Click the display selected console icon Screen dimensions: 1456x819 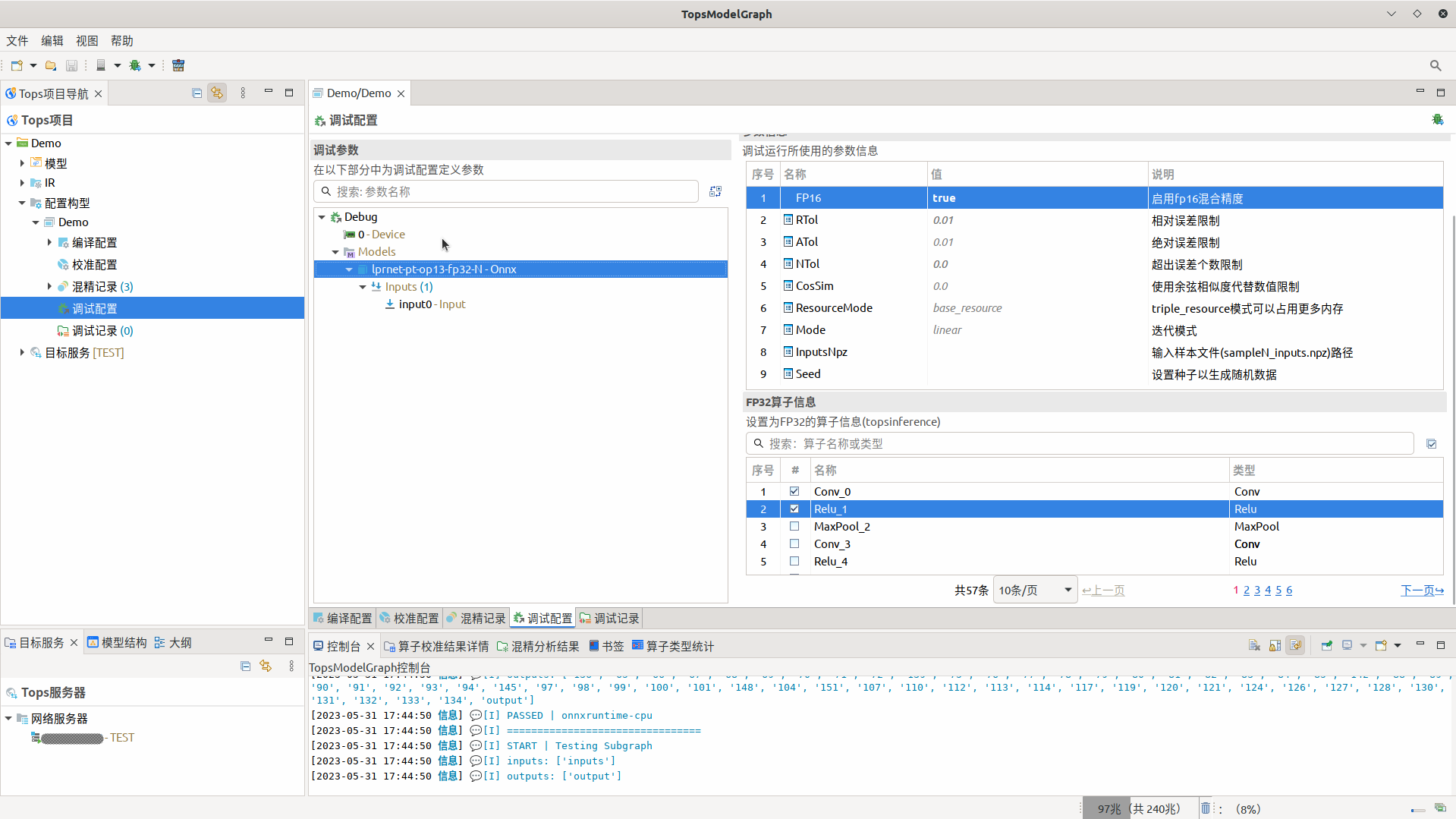click(1348, 645)
